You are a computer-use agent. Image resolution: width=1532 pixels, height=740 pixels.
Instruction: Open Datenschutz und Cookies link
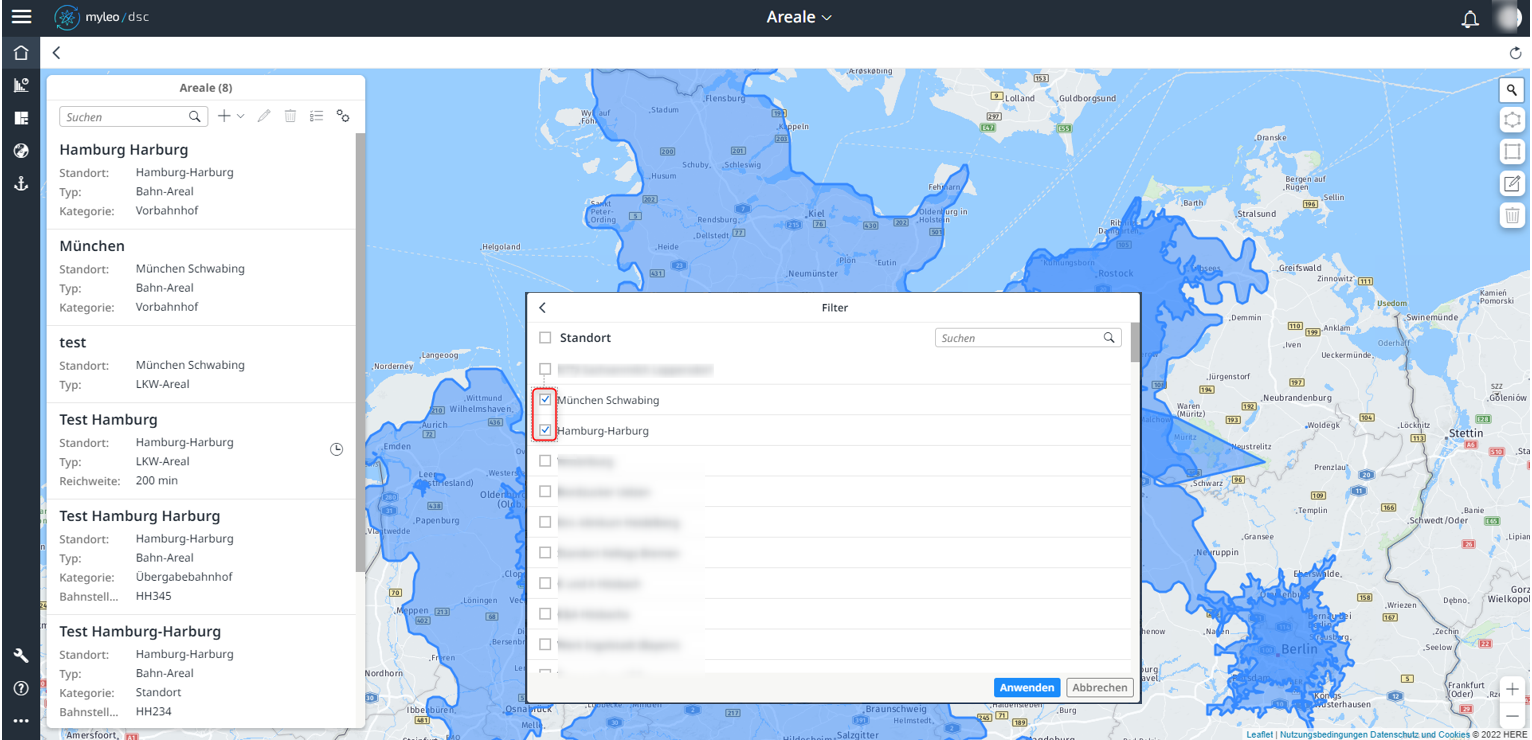pyautogui.click(x=1420, y=735)
